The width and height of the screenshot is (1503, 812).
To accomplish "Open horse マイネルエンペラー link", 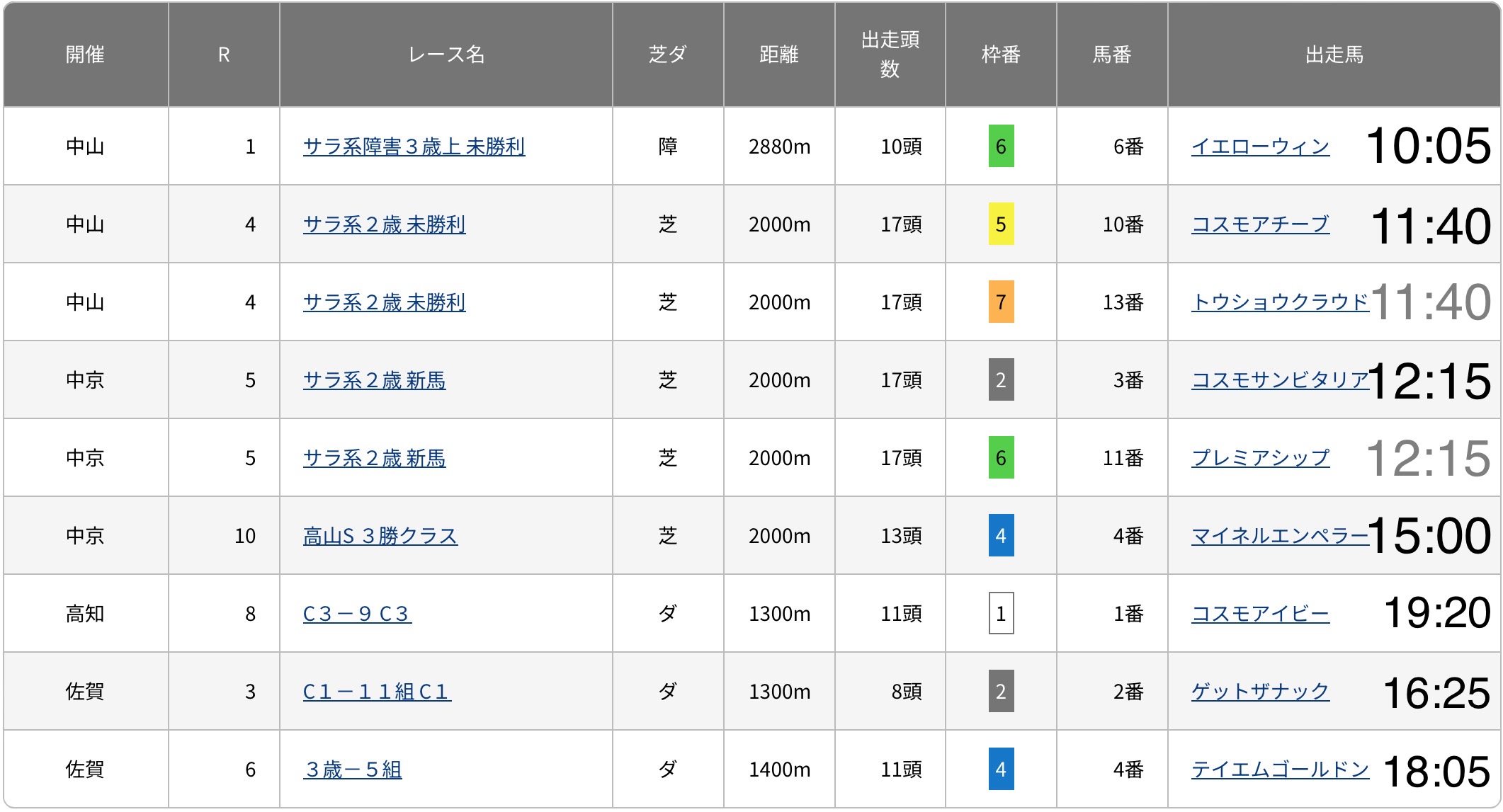I will (1279, 536).
